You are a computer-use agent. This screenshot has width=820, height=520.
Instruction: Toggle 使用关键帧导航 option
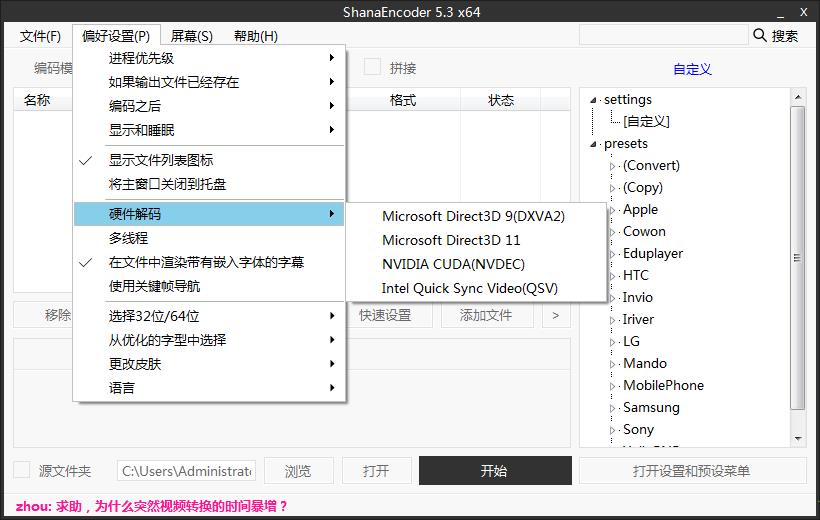[x=209, y=286]
